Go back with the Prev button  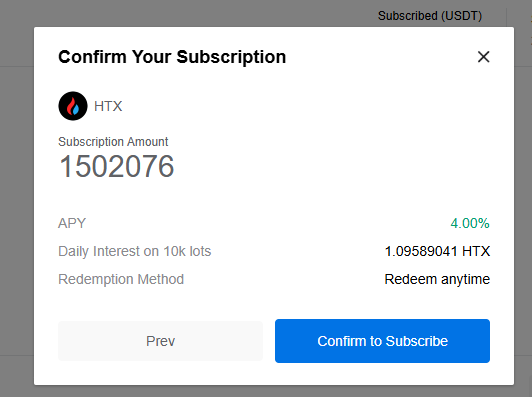(160, 341)
